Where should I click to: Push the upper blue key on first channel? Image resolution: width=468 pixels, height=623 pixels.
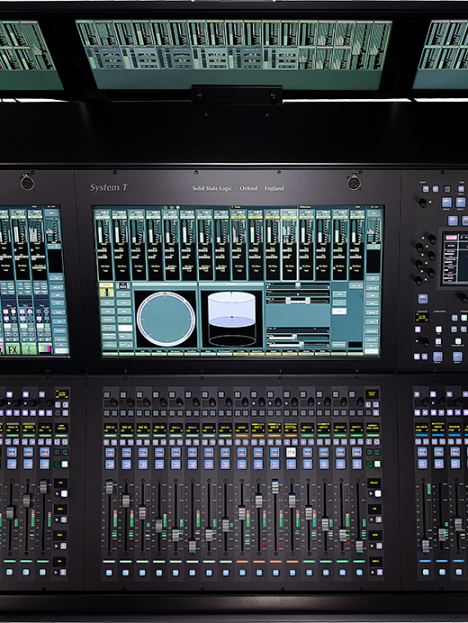click(x=110, y=452)
